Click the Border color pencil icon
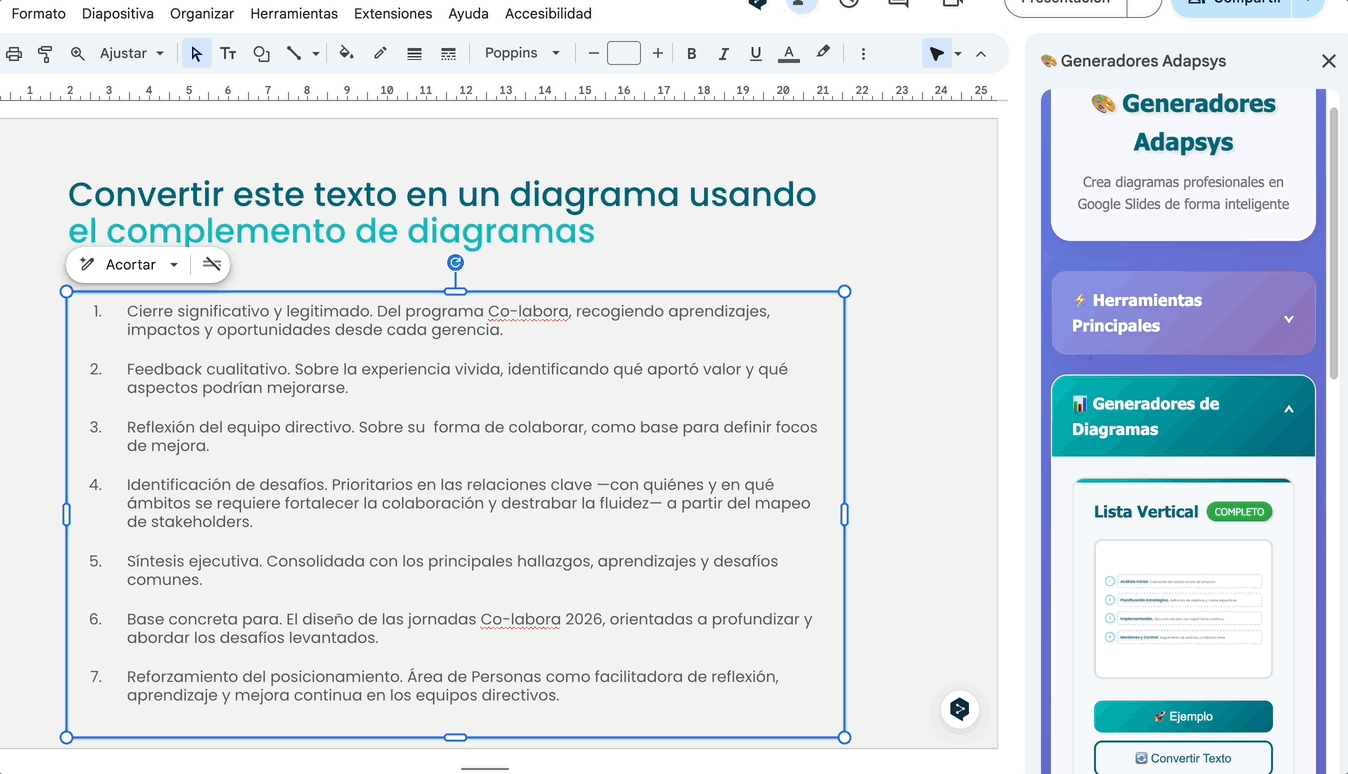 (380, 54)
